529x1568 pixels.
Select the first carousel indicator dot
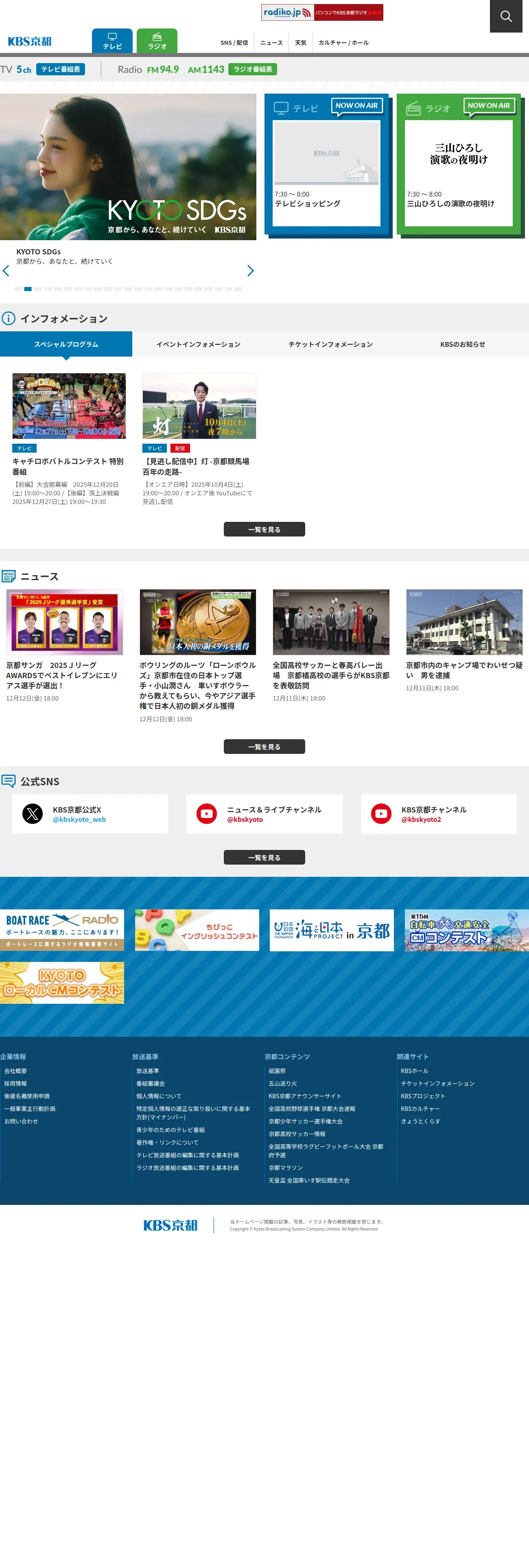point(17,289)
